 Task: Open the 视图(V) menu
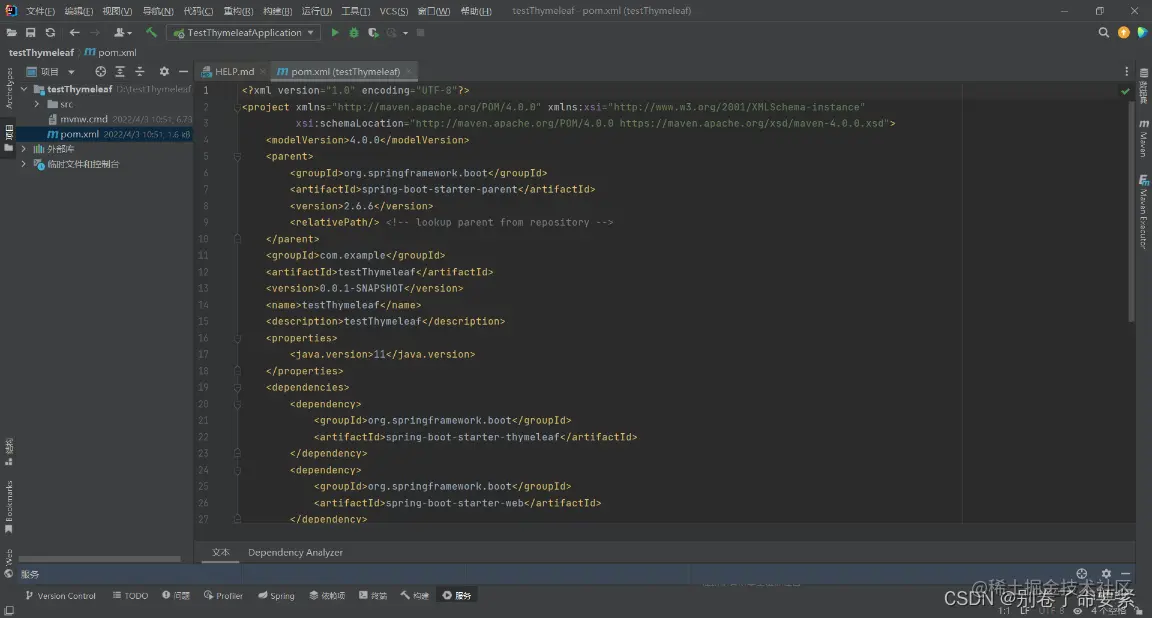coord(117,11)
